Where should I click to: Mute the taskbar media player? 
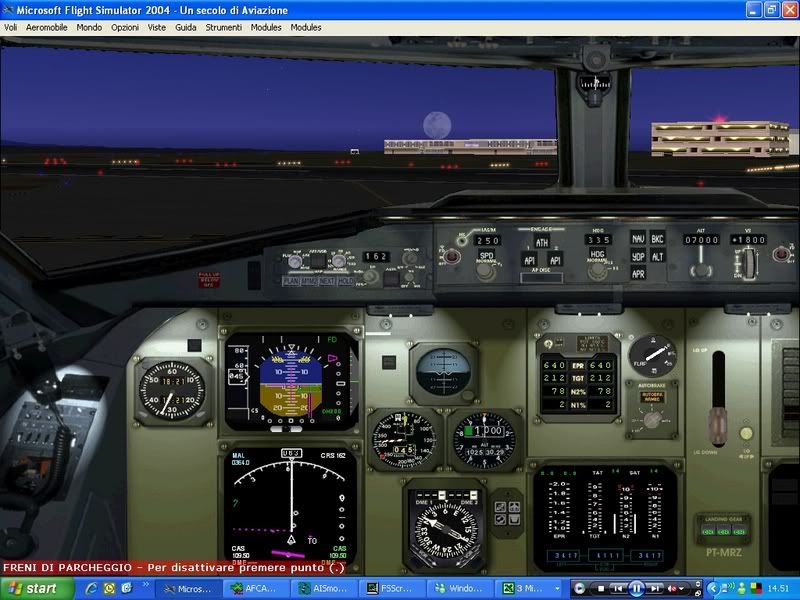coord(671,589)
